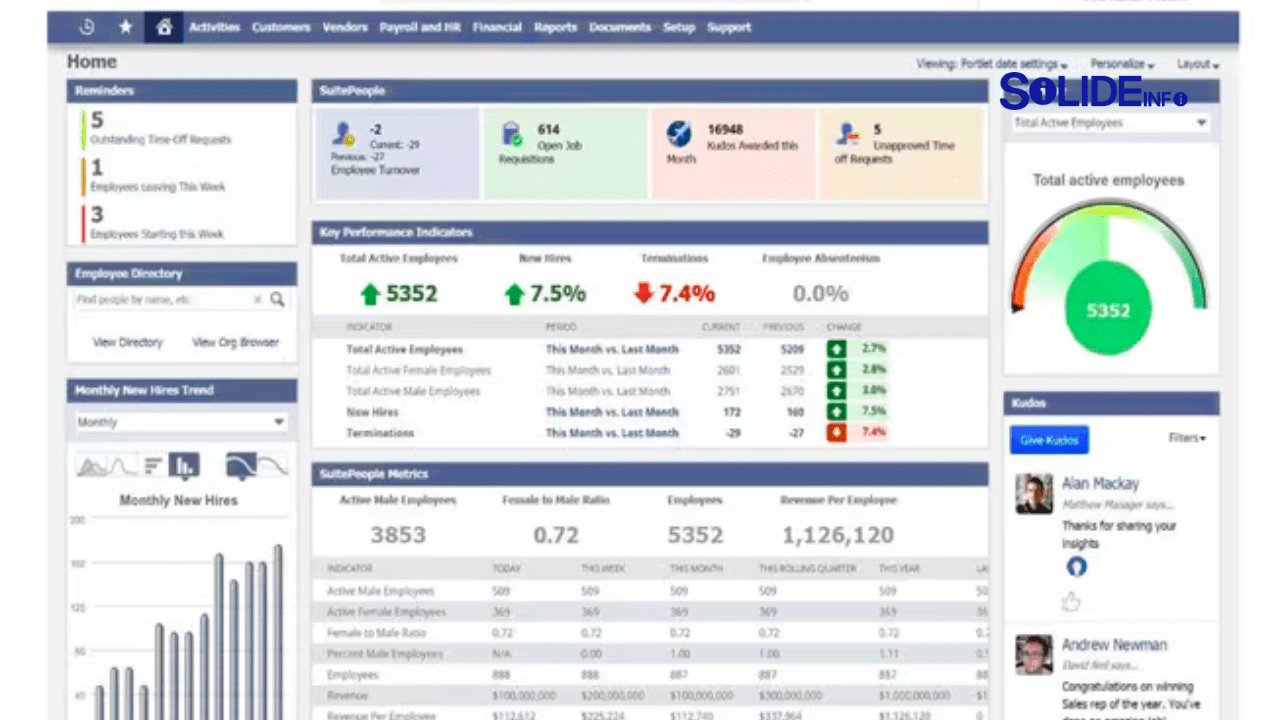Go to Home via house icon
Image resolution: width=1280 pixels, height=720 pixels.
pos(164,27)
